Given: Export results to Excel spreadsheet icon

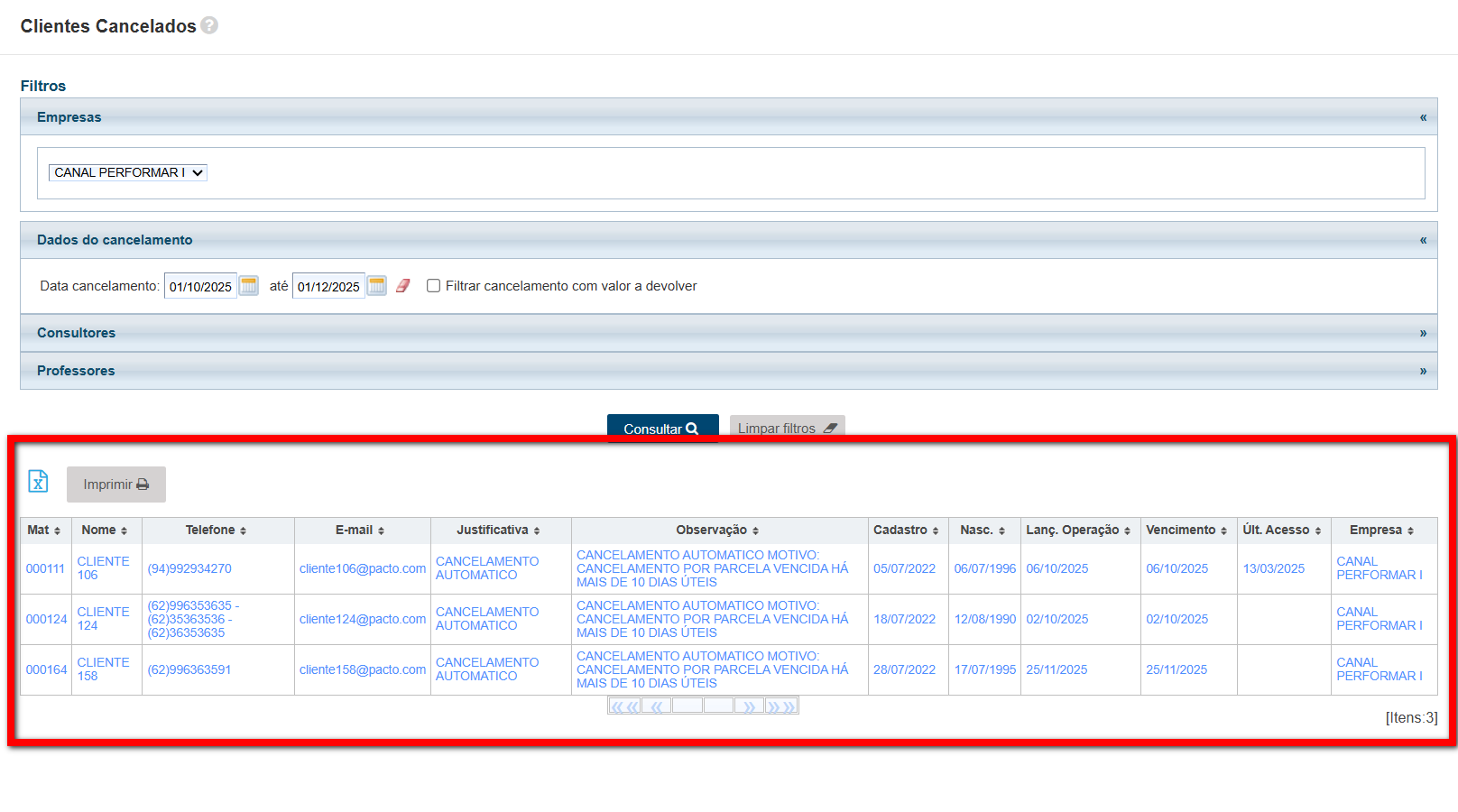Looking at the screenshot, I should [x=38, y=482].
